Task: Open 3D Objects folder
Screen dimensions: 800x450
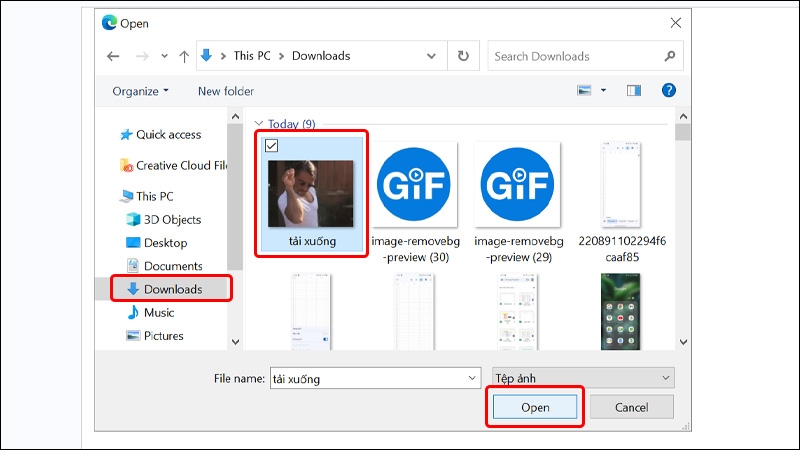Action: pyautogui.click(x=164, y=219)
